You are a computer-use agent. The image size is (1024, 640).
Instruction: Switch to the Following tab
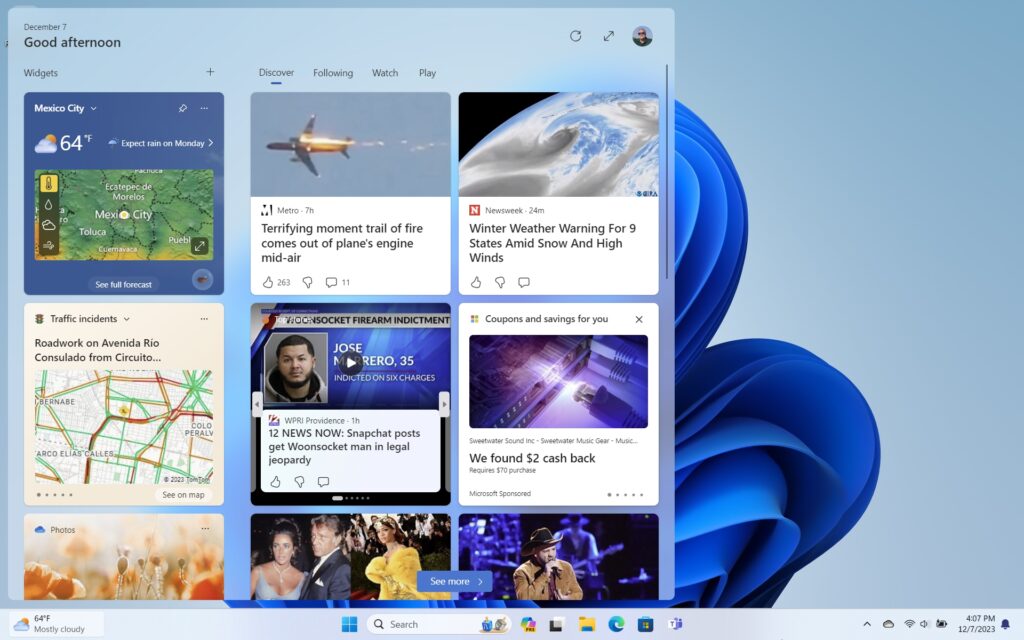[333, 72]
